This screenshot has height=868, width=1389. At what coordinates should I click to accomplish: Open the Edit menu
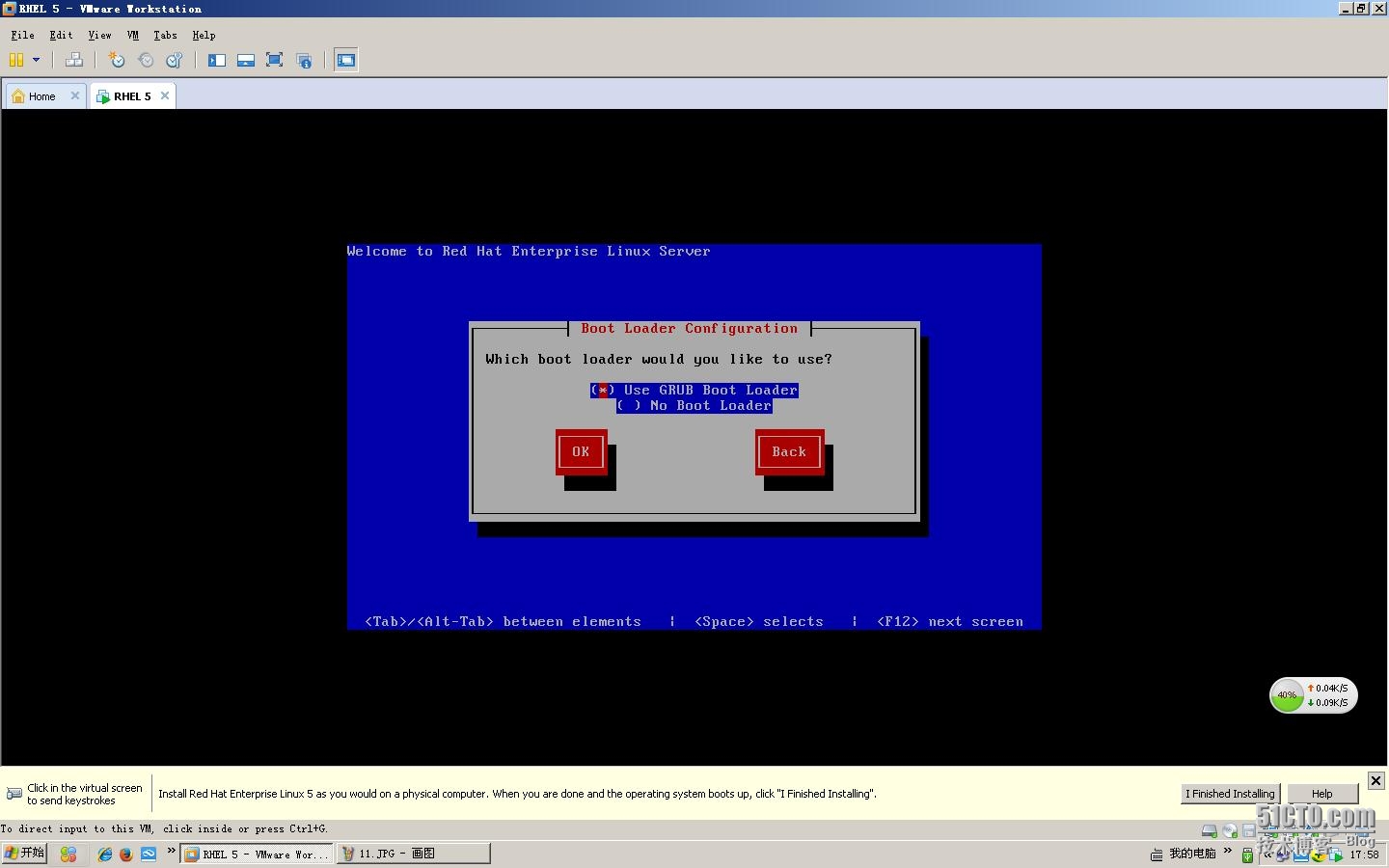[x=61, y=35]
